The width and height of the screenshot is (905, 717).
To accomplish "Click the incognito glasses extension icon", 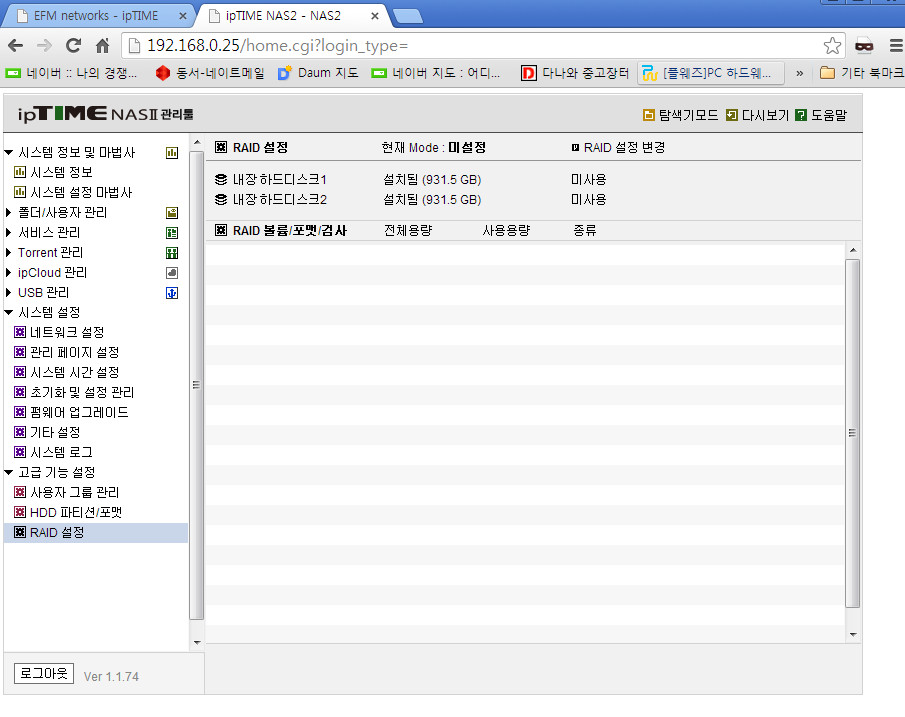I will [864, 46].
